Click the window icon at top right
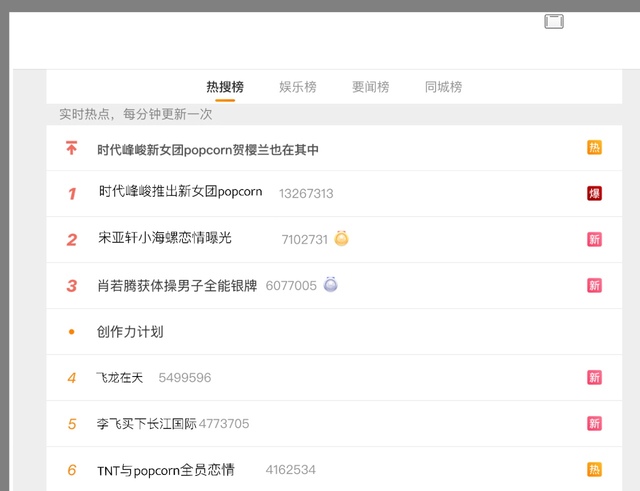This screenshot has width=640, height=491. [554, 21]
